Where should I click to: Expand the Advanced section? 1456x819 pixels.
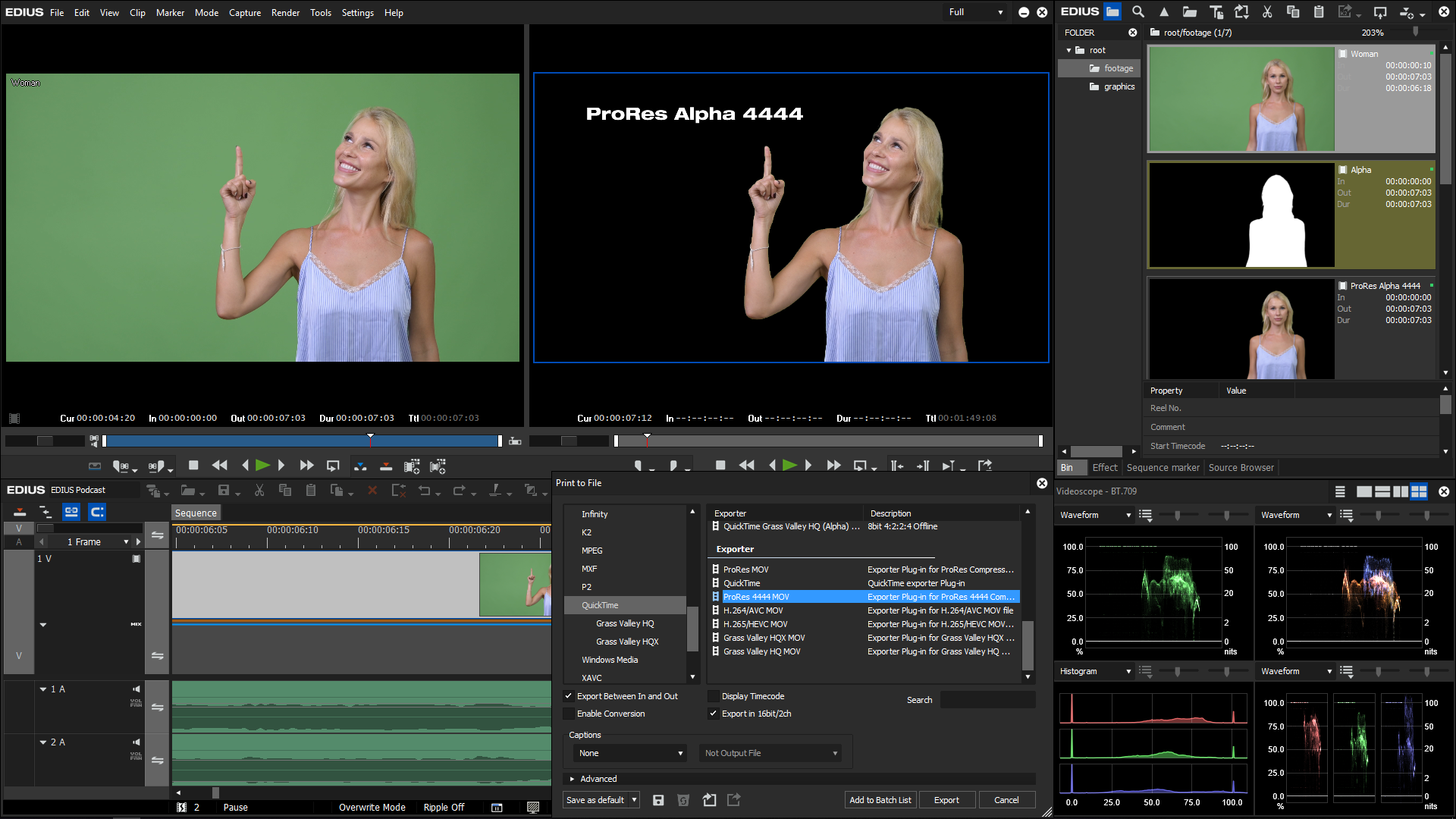coord(573,779)
